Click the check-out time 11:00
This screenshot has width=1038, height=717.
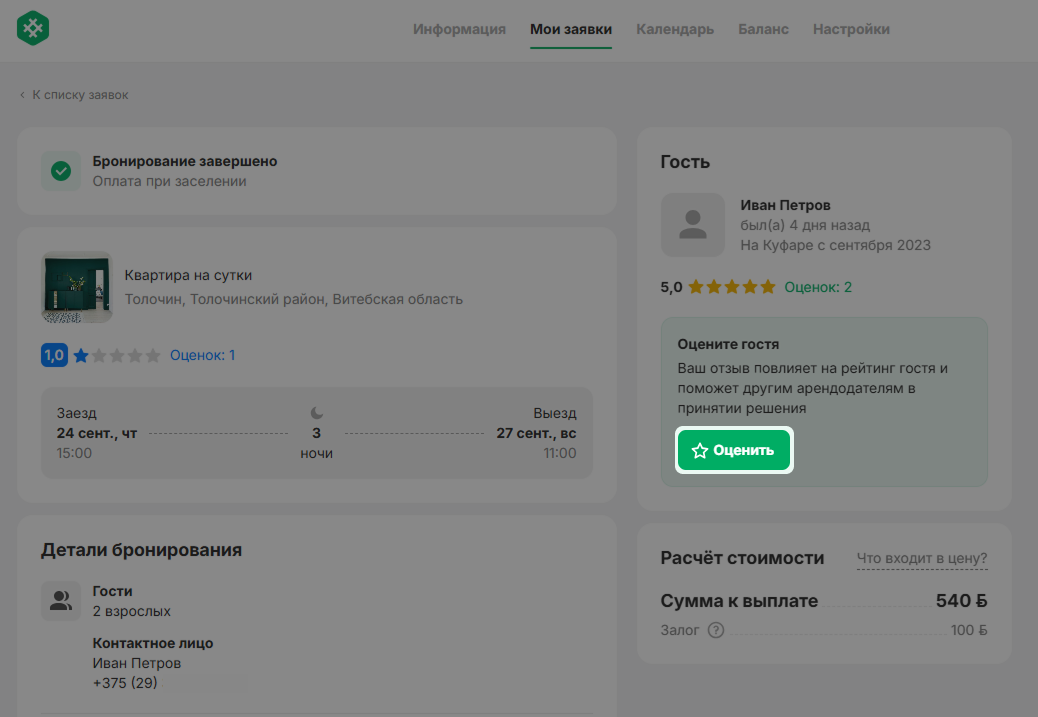click(560, 454)
